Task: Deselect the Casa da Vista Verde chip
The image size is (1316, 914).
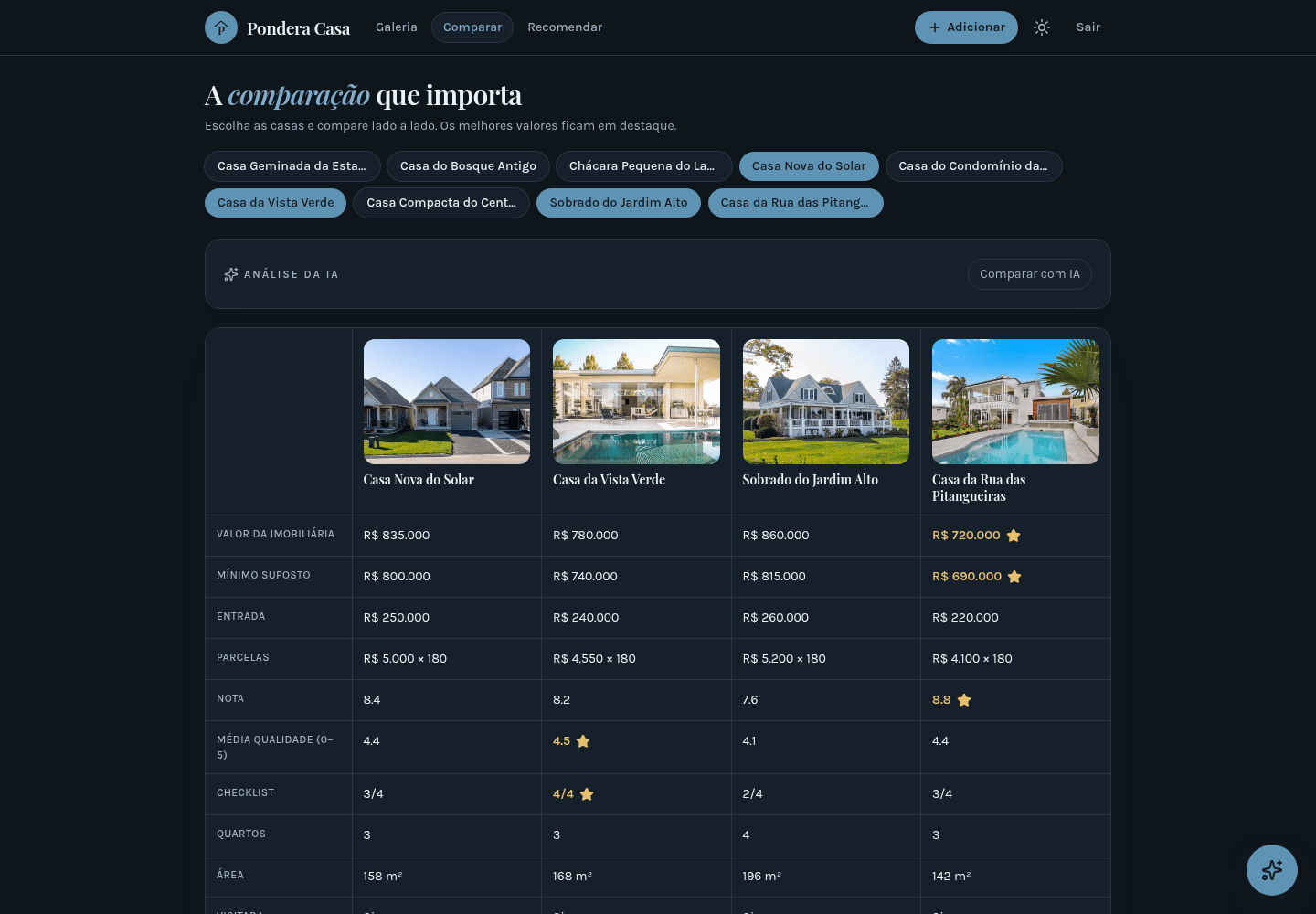Action: pos(276,203)
